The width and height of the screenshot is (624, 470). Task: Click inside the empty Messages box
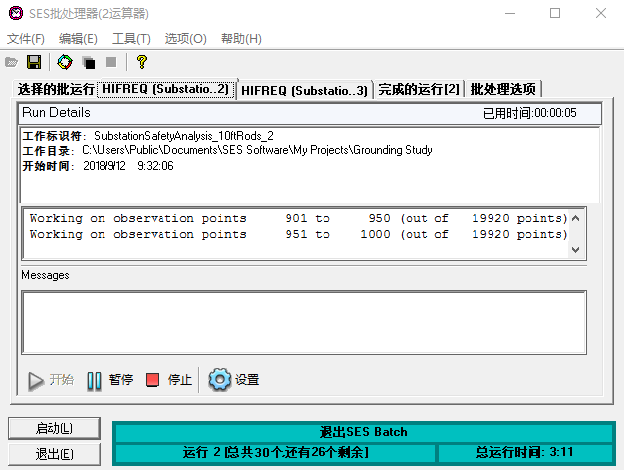304,322
